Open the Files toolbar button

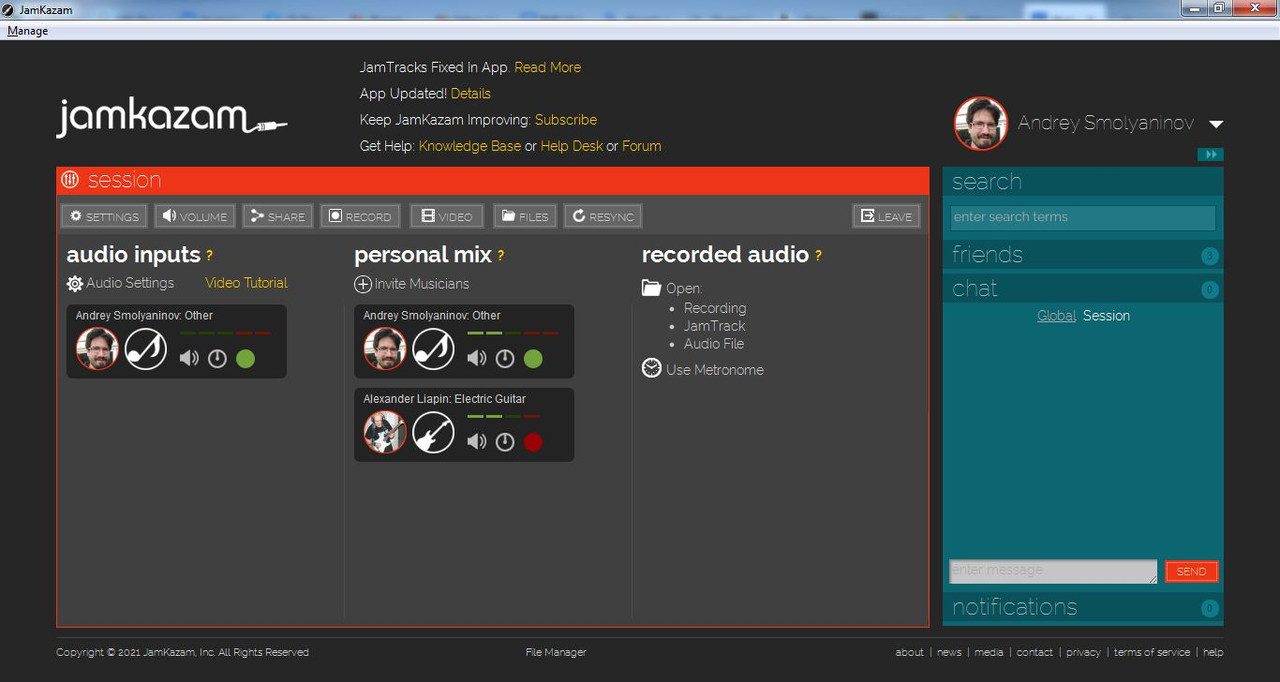click(525, 216)
